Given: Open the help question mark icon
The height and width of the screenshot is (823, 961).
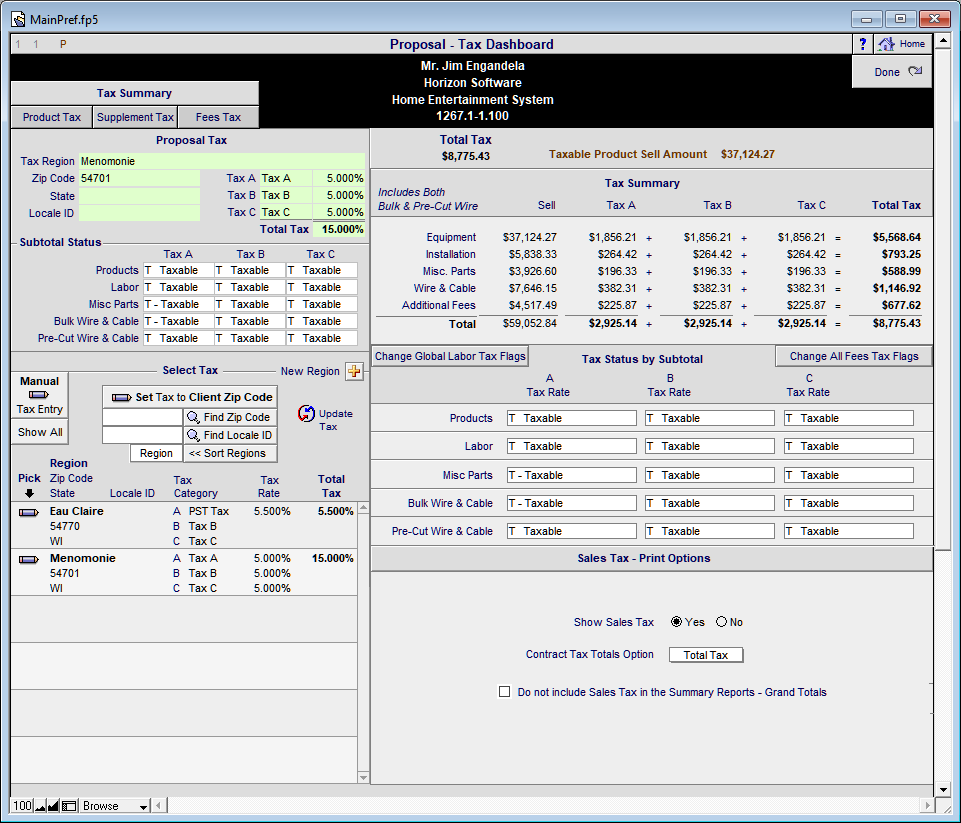Looking at the screenshot, I should 862,44.
